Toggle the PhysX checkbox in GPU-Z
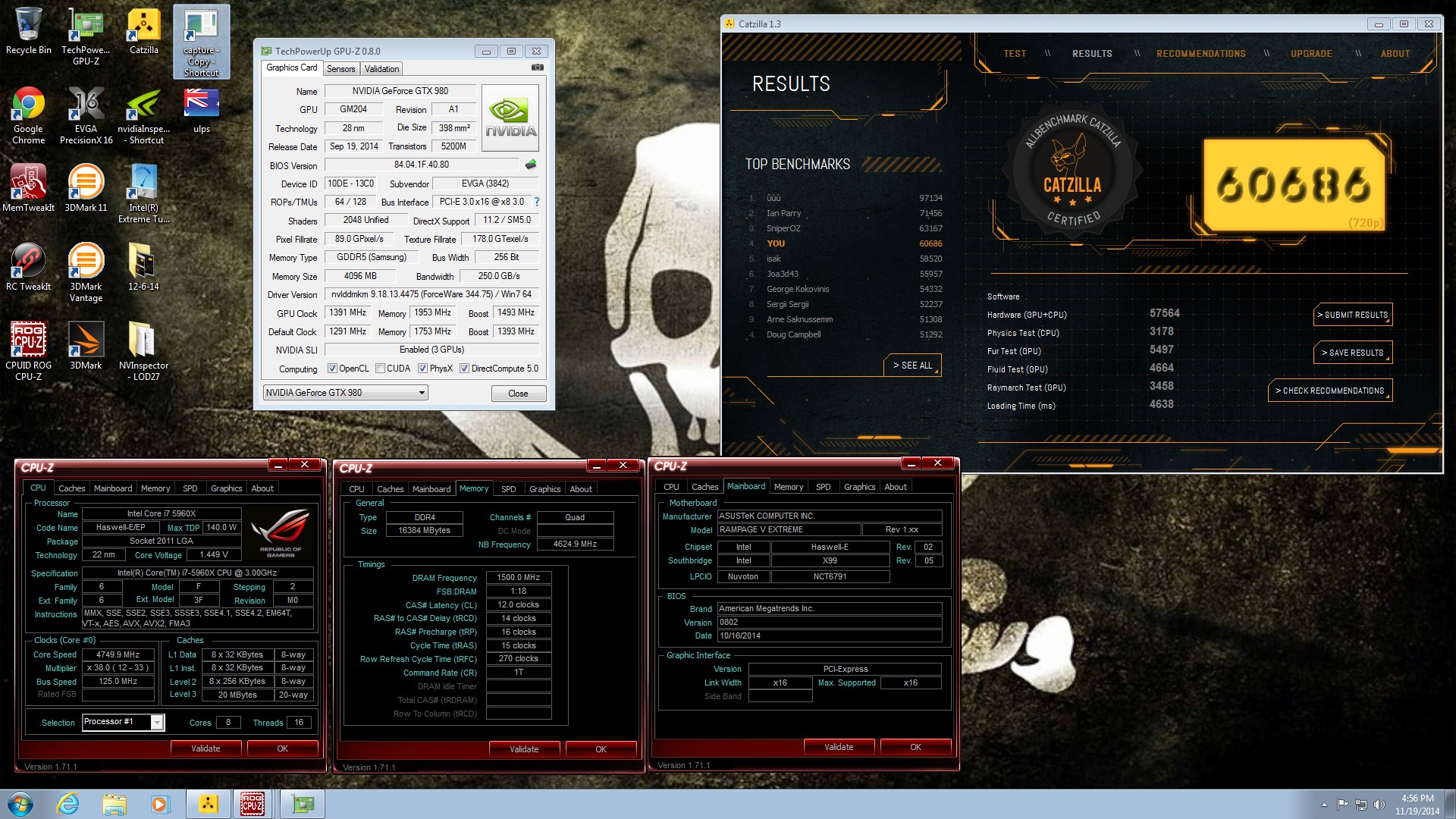1456x819 pixels. (422, 369)
